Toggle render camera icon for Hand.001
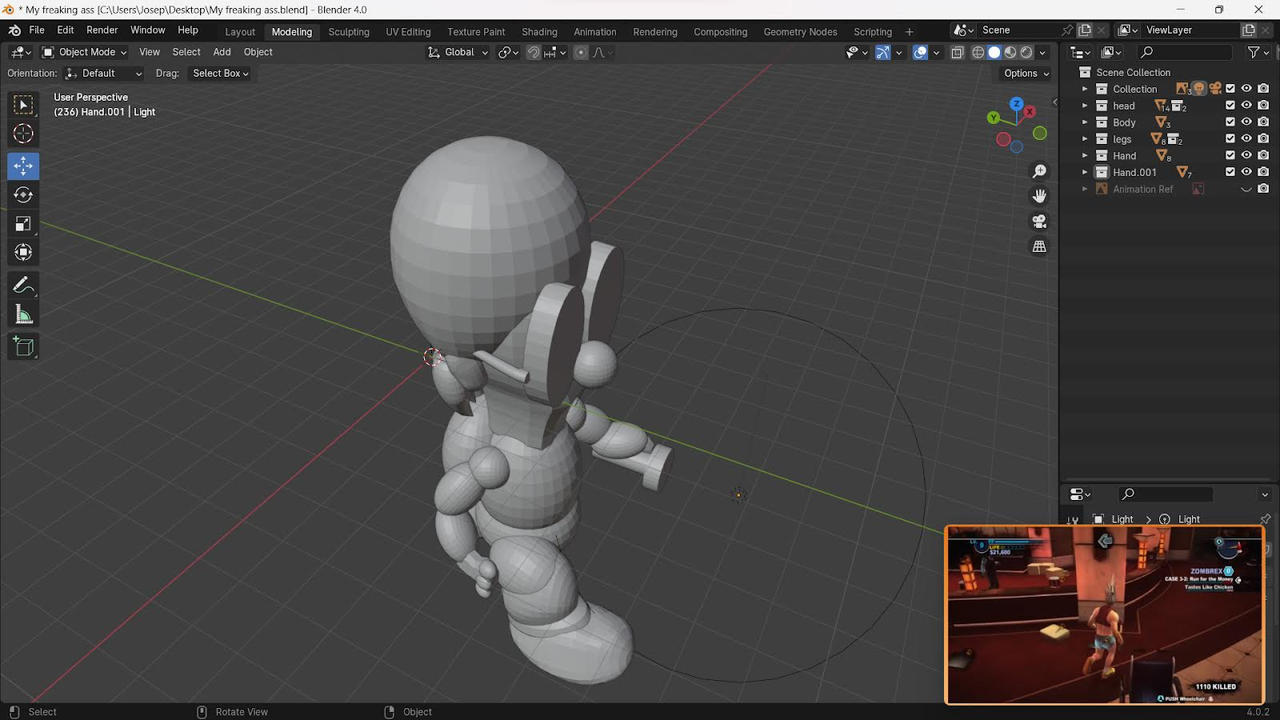Image resolution: width=1280 pixels, height=720 pixels. [x=1263, y=172]
